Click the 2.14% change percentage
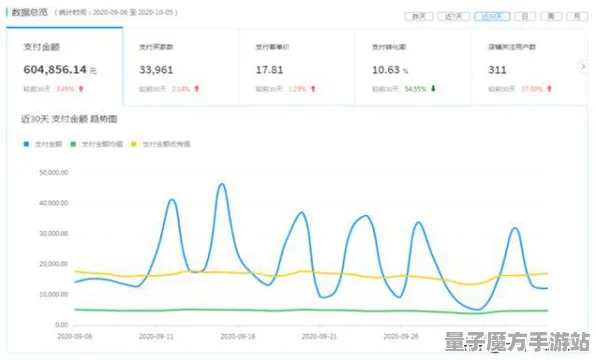596x360 pixels. click(181, 89)
